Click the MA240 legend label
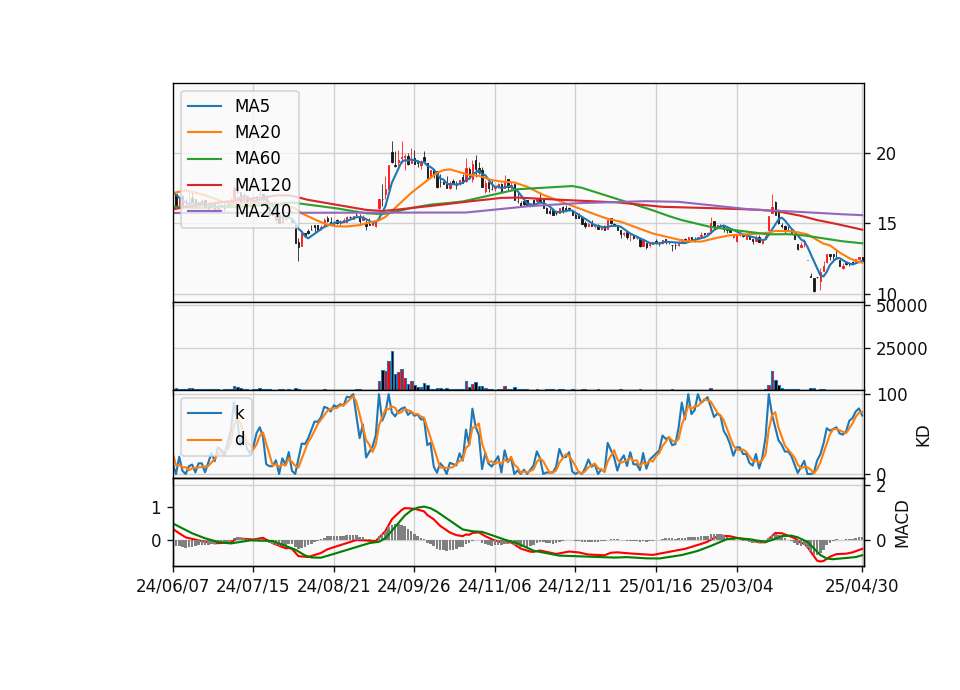This screenshot has width=960, height=690. click(263, 211)
